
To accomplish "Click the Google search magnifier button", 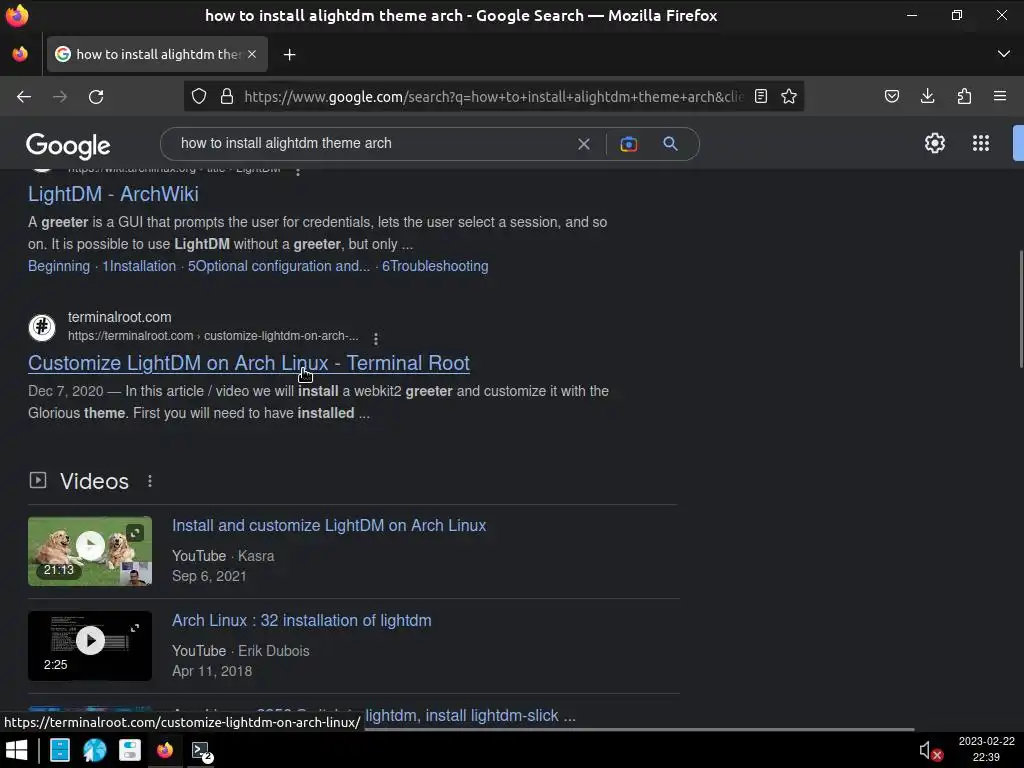I will tap(670, 144).
